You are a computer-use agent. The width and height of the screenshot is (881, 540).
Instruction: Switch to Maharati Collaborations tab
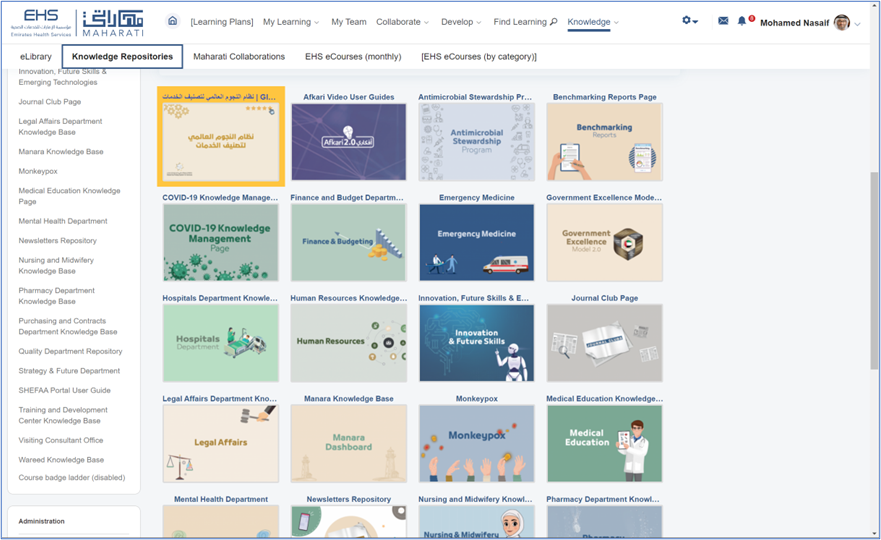[x=239, y=56]
